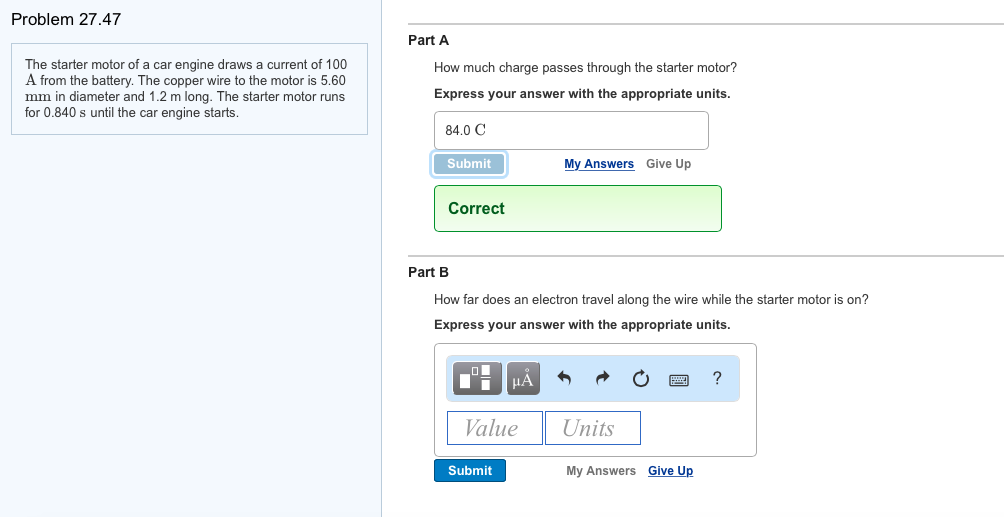The width and height of the screenshot is (1004, 517).
Task: Reset the Part B answer with circular arrow
Action: coord(641,378)
